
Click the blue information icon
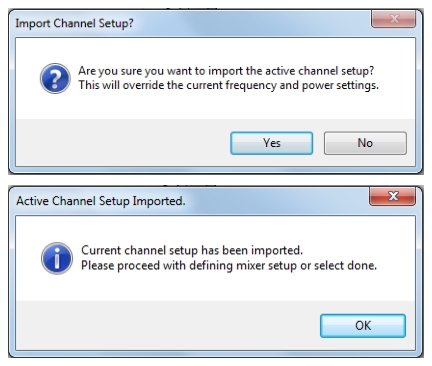[57, 258]
